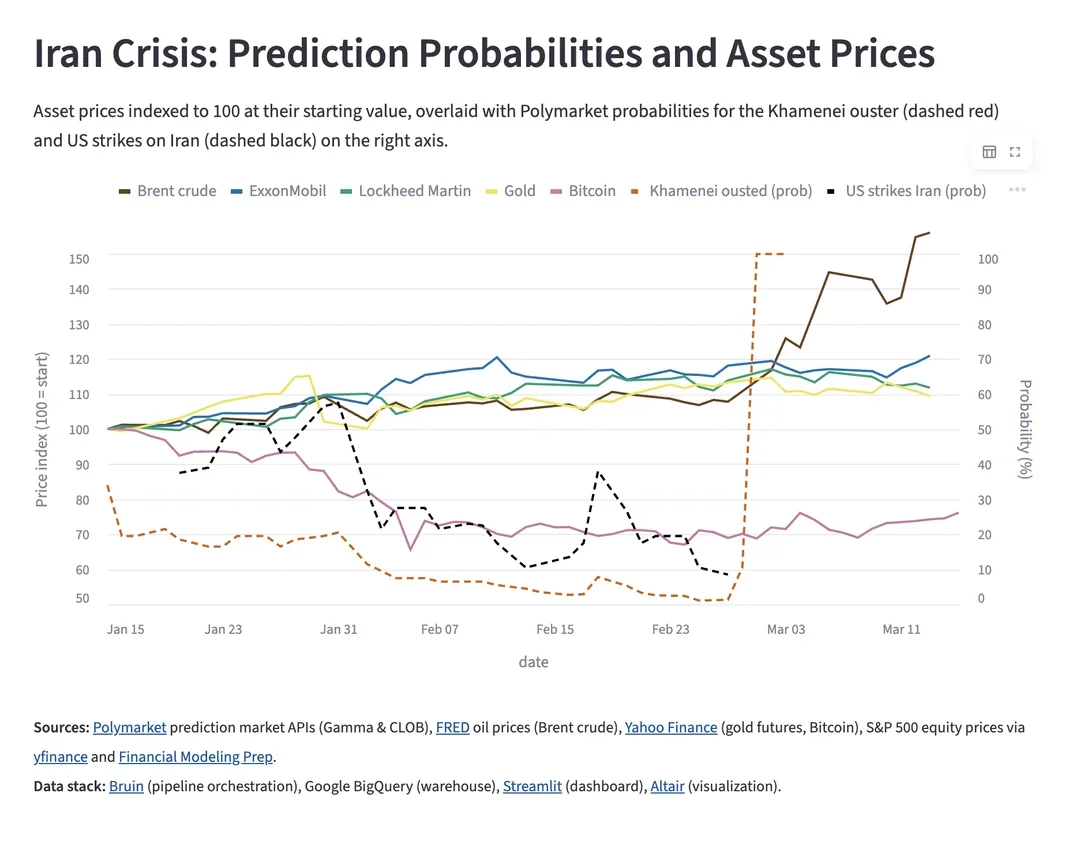Select the Lockheed Martin legend label
1080x842 pixels.
[414, 190]
